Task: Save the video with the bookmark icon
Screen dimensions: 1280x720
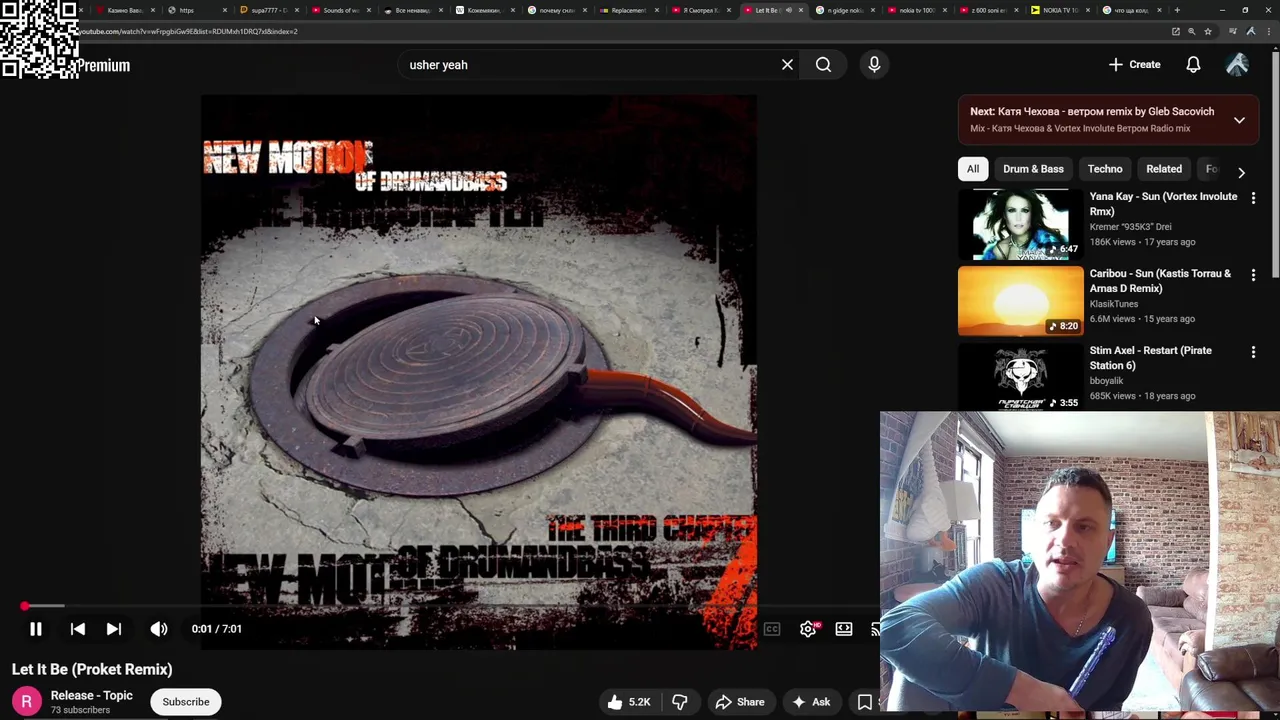Action: pyautogui.click(x=865, y=702)
